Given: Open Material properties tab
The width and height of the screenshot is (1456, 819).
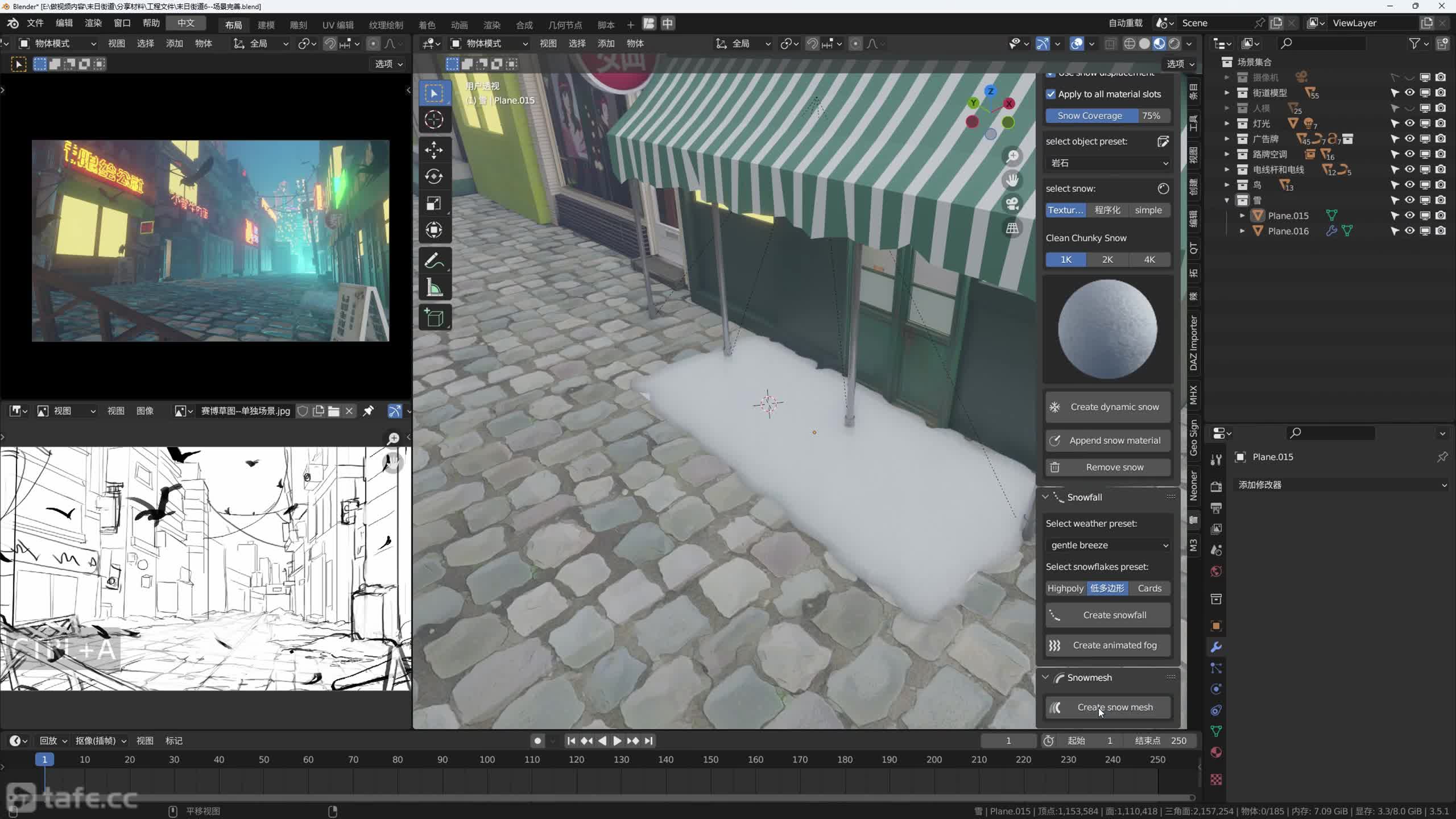Looking at the screenshot, I should (1216, 752).
